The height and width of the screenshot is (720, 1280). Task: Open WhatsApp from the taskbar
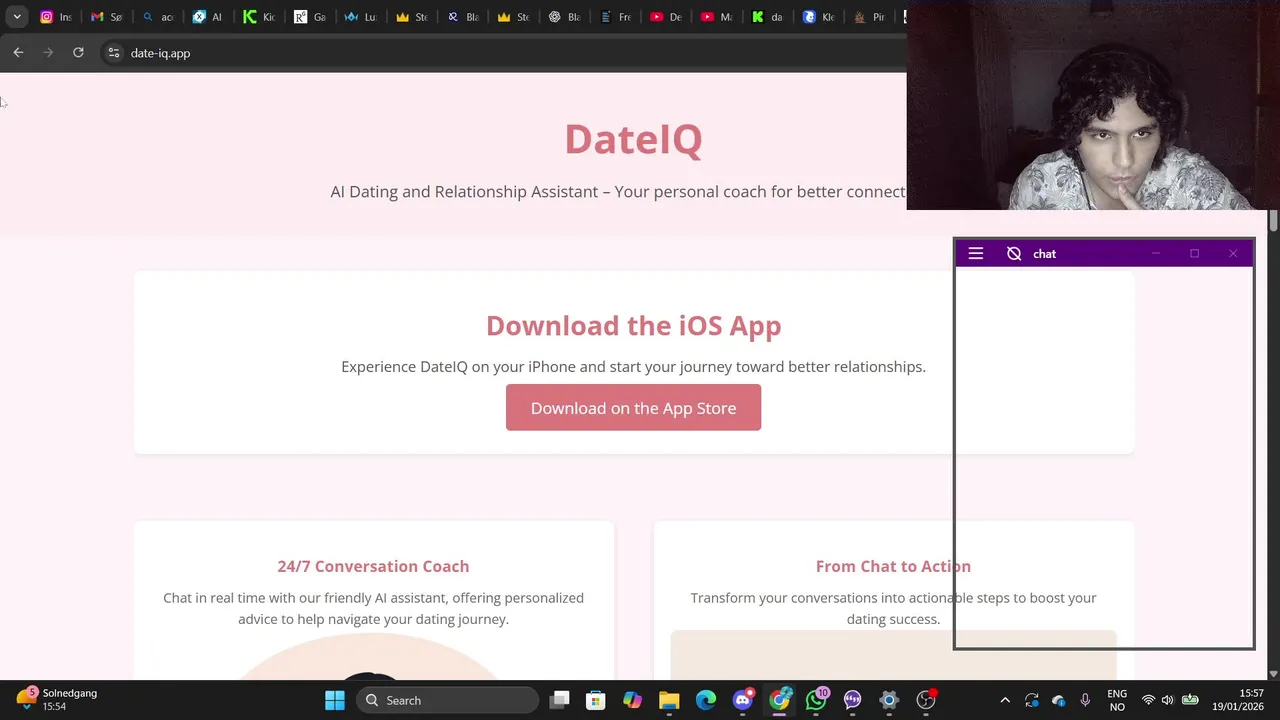point(816,700)
